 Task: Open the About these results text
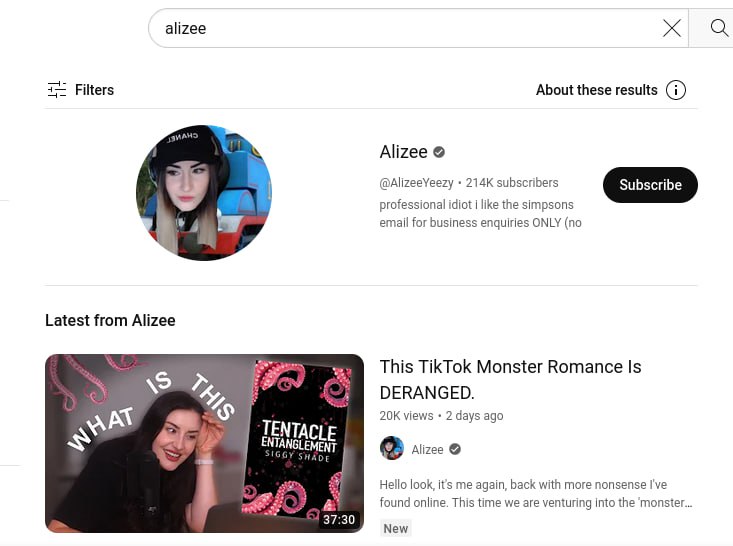pos(596,90)
